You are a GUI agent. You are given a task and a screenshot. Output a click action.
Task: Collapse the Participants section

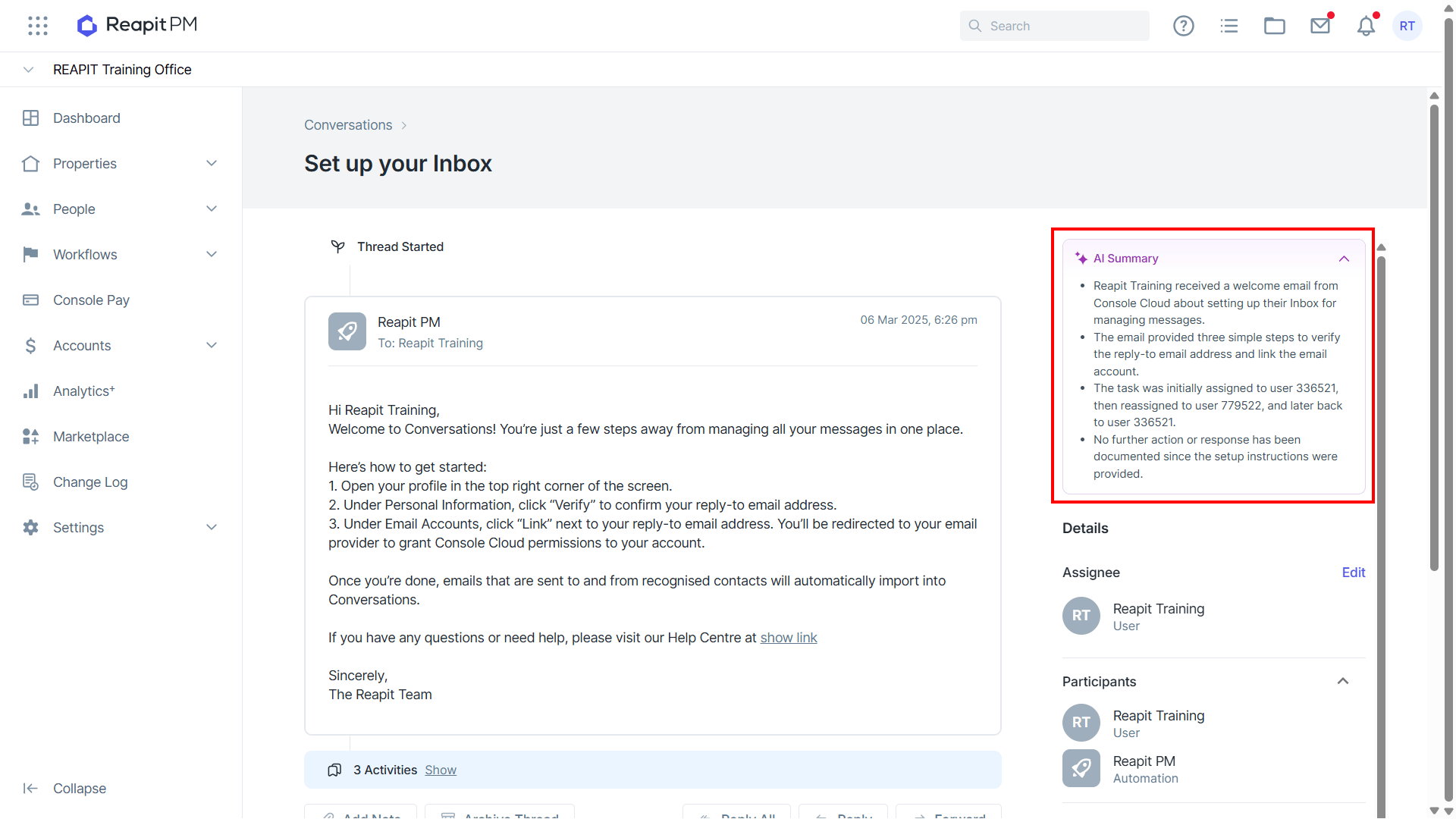(x=1343, y=681)
